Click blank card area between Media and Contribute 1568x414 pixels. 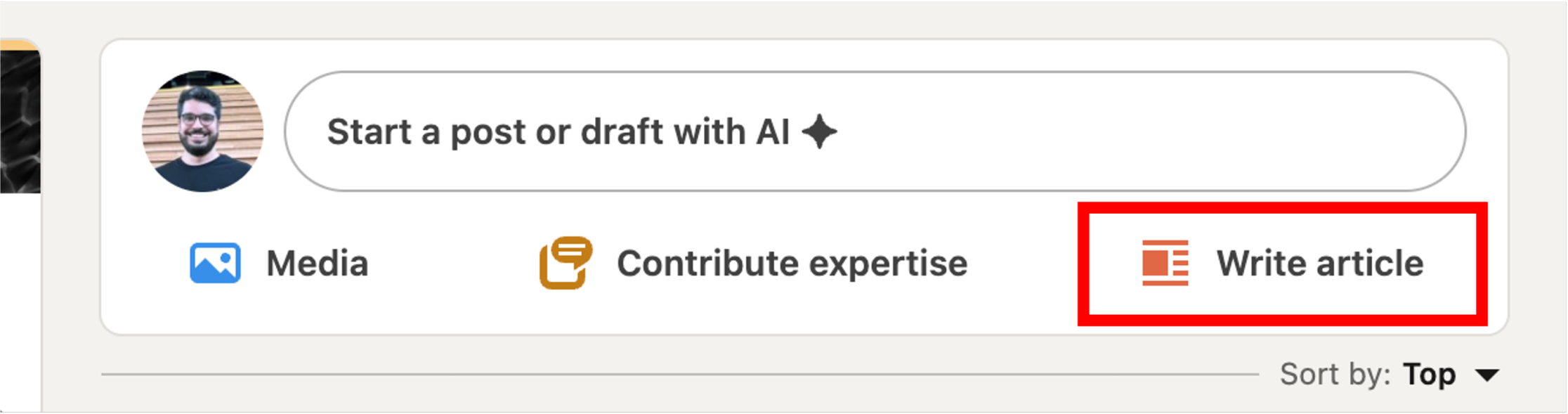click(453, 264)
